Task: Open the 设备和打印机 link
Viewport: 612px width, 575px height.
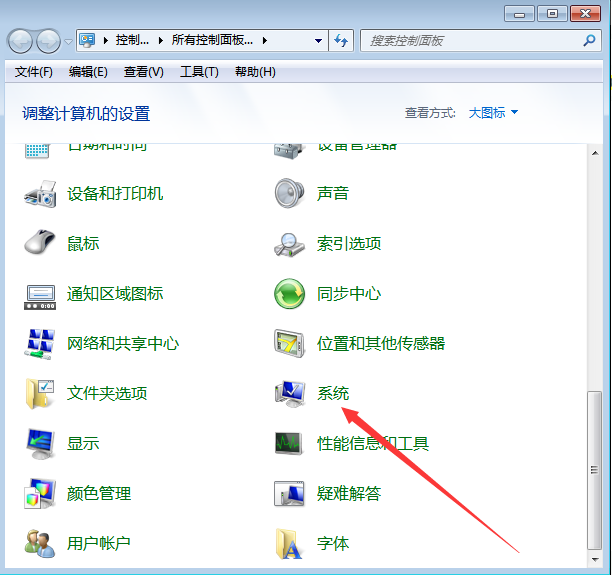Action: tap(115, 194)
